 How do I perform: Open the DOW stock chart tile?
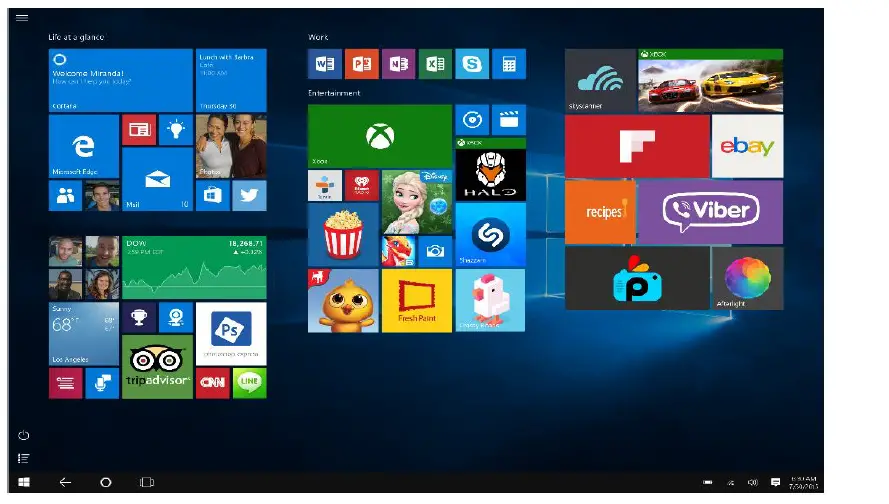tap(194, 268)
